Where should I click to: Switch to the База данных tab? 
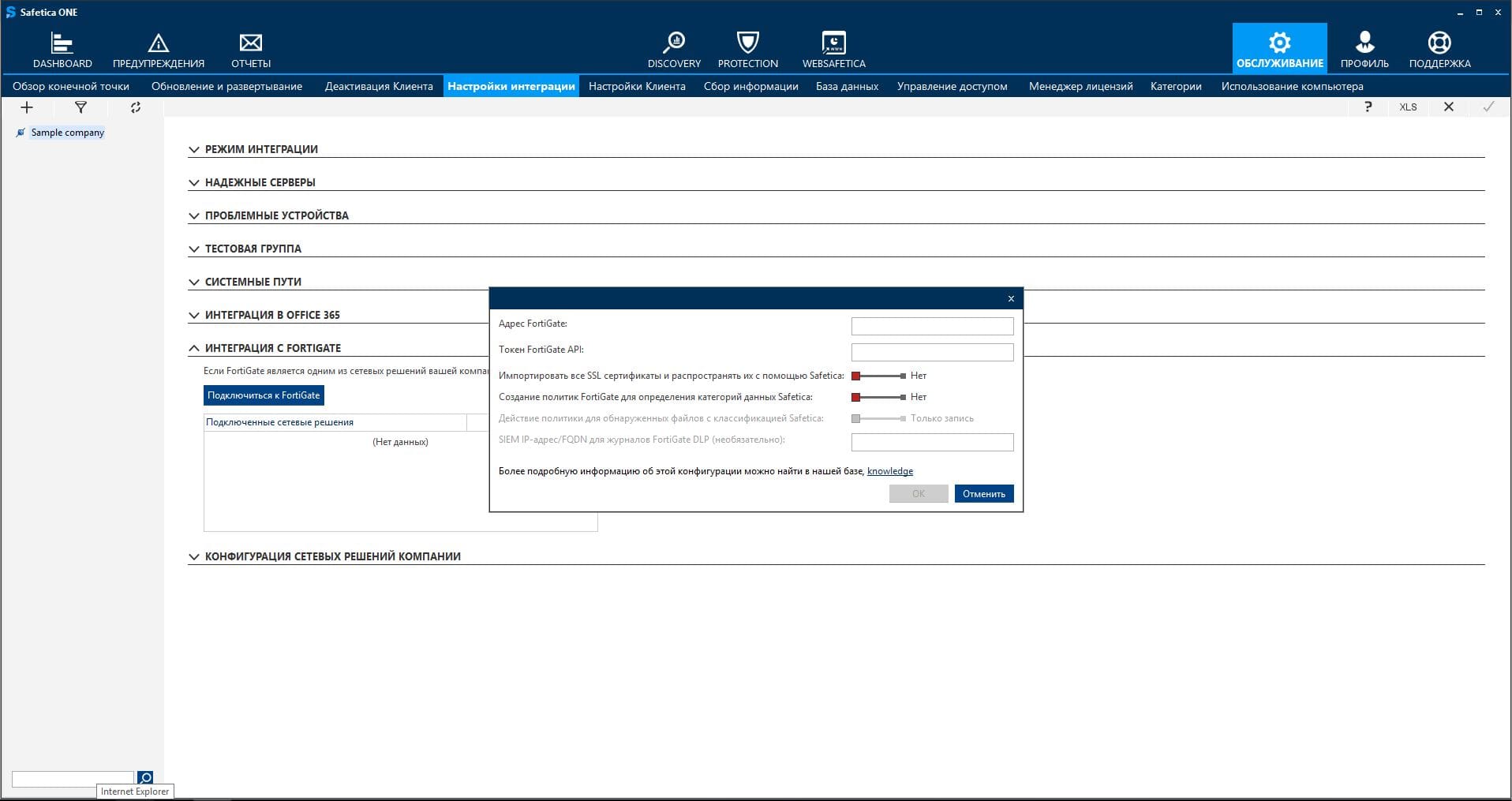coord(847,86)
